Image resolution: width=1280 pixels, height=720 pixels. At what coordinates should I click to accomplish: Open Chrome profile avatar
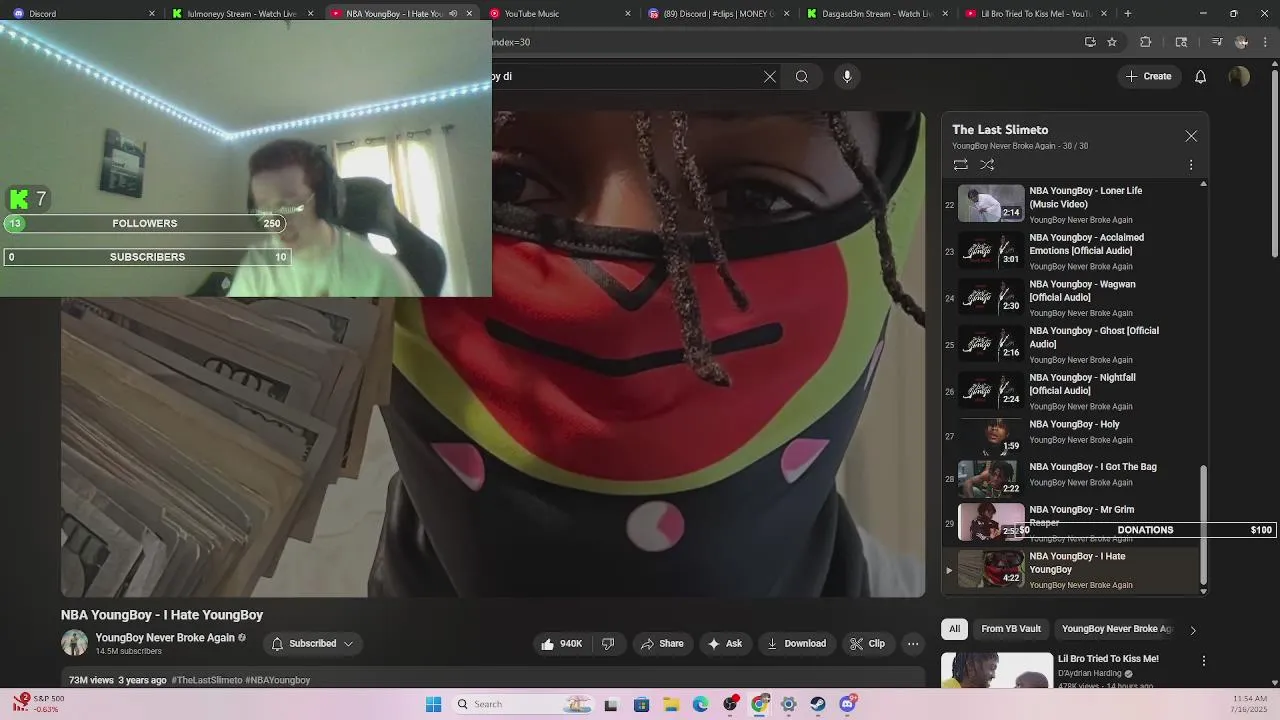click(1241, 42)
